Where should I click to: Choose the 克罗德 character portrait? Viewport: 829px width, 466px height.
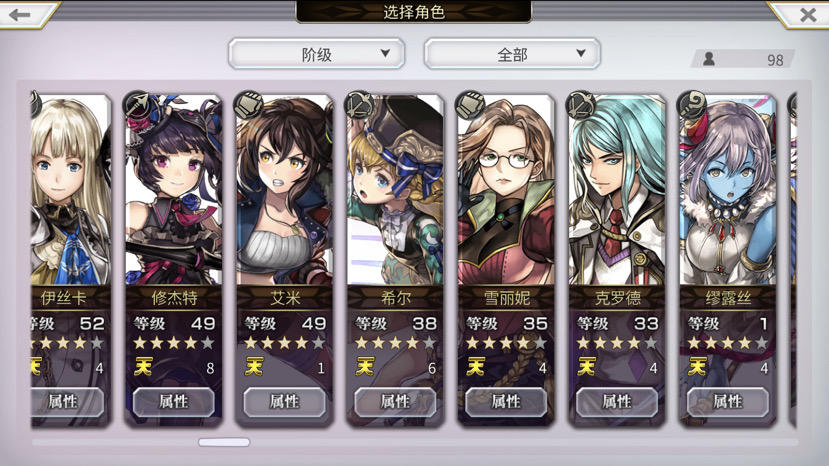point(617,190)
